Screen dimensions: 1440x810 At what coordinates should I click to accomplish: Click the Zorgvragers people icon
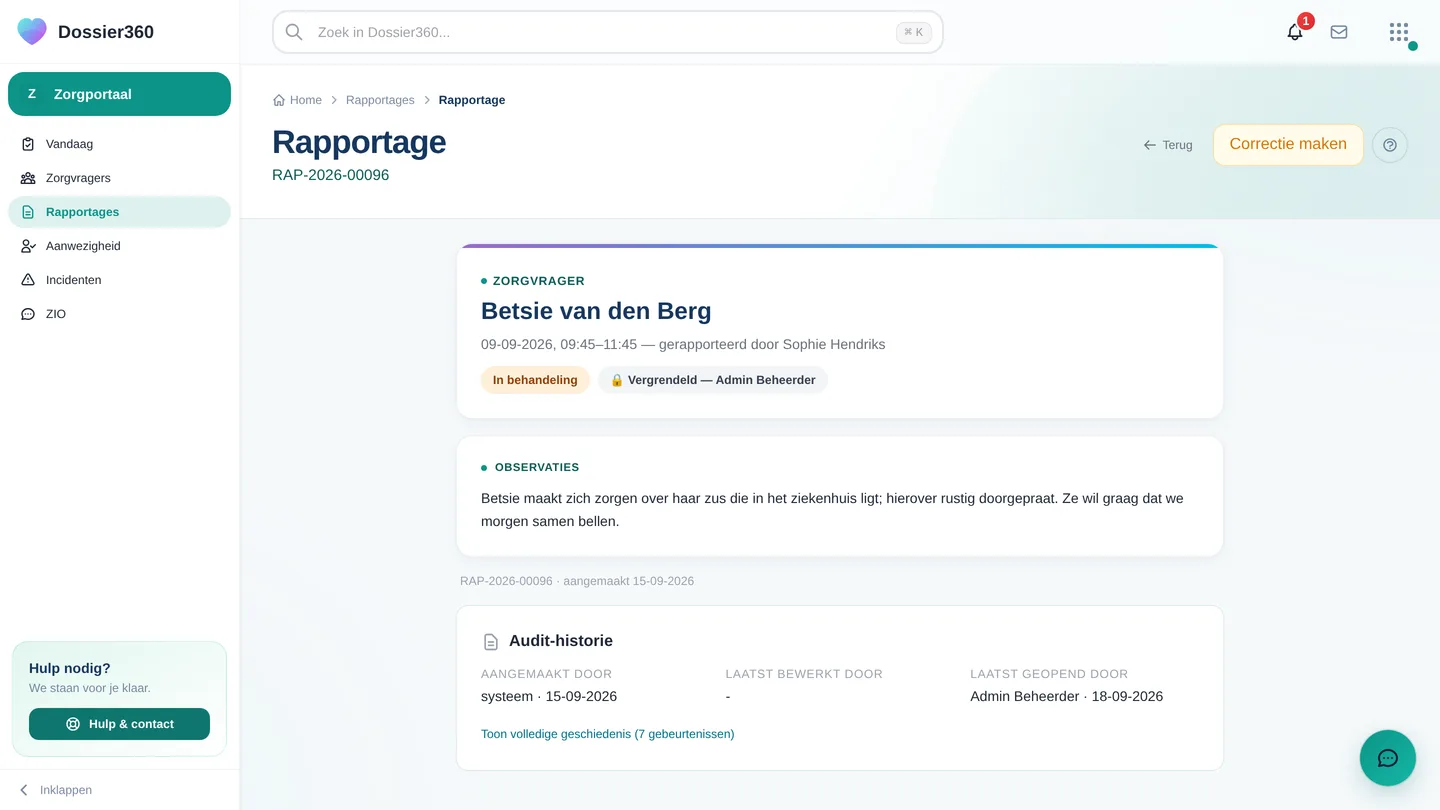(x=28, y=178)
